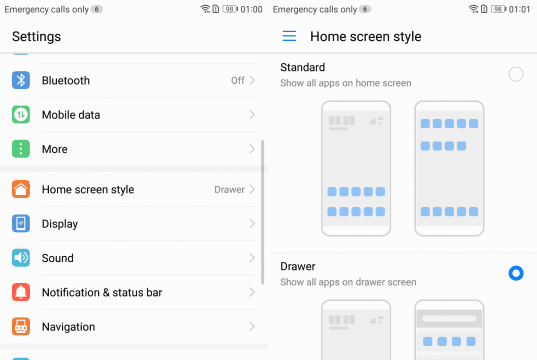Tap notification count badge in left status bar
537x360 pixels.
[x=97, y=9]
